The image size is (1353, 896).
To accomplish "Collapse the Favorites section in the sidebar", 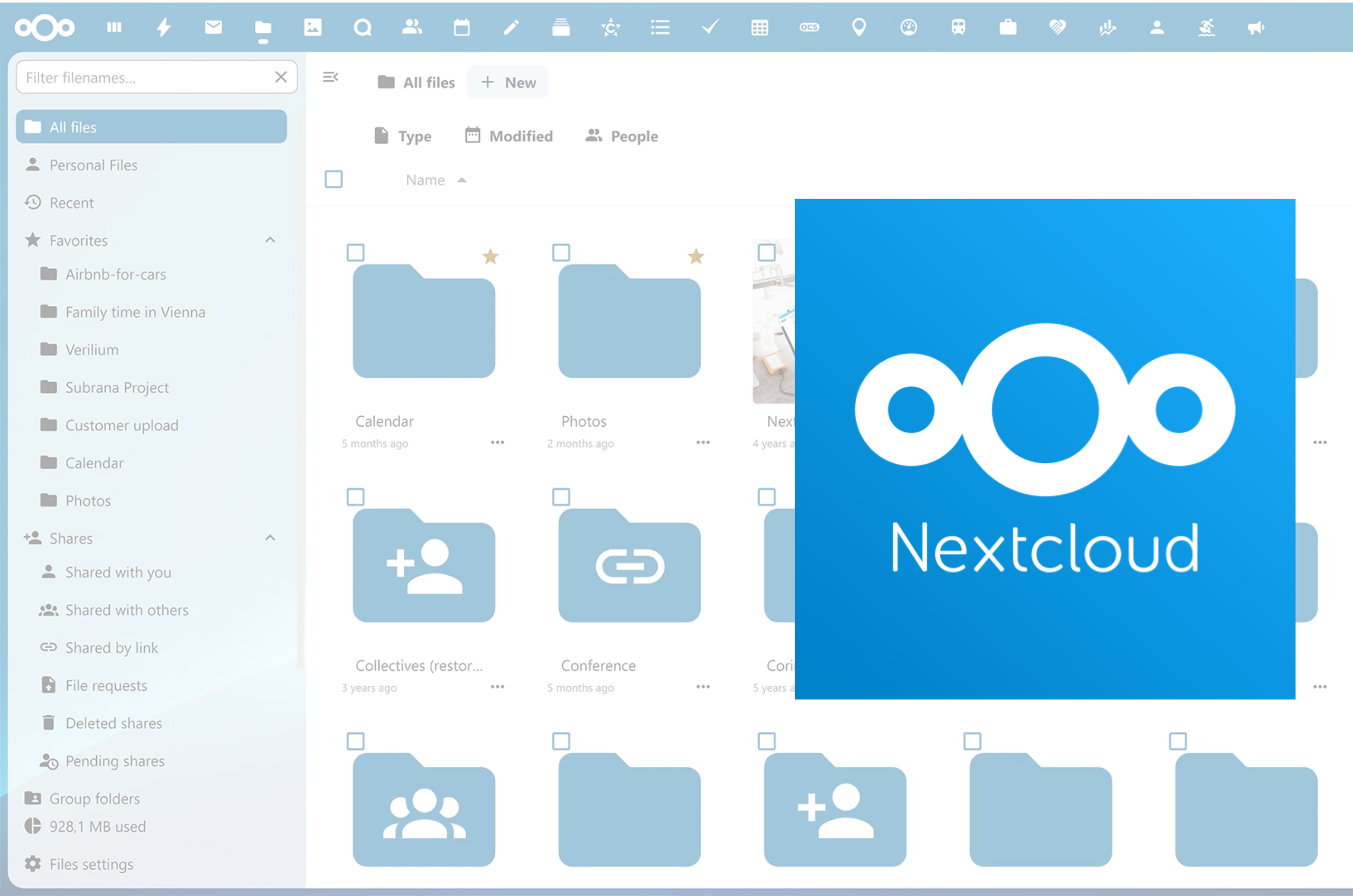I will (270, 240).
